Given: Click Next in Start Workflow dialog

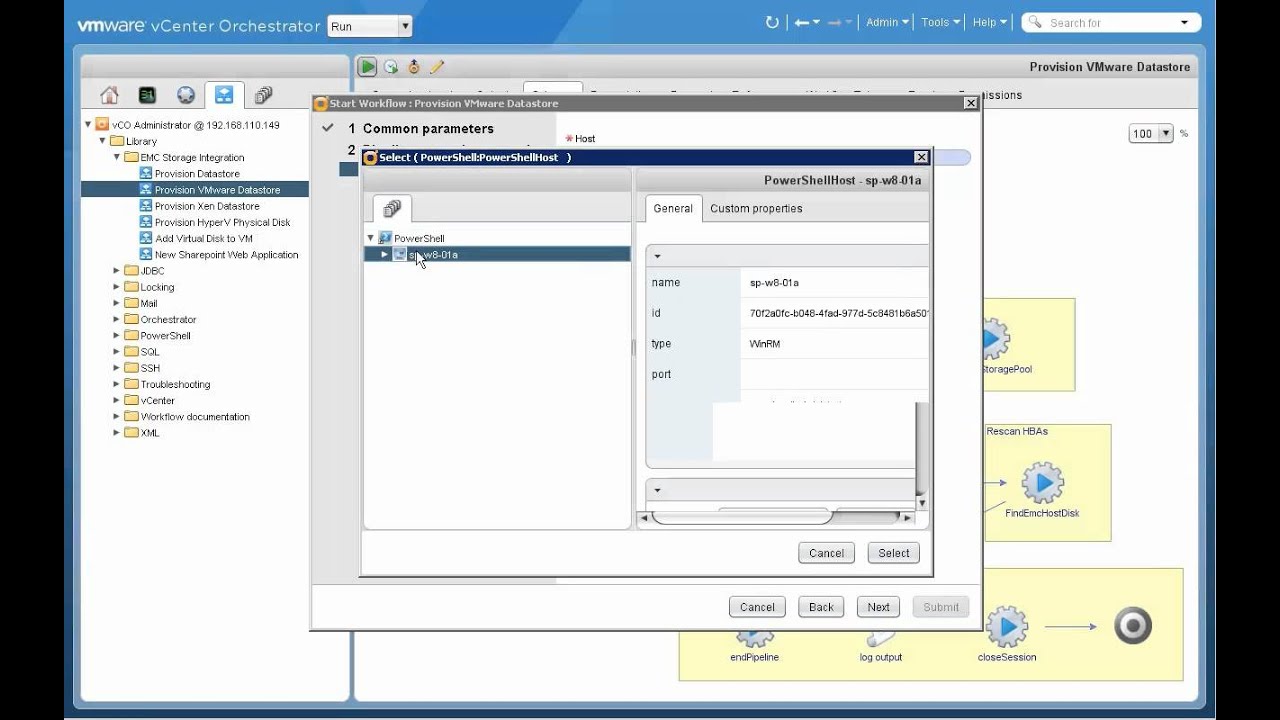Looking at the screenshot, I should [x=878, y=607].
